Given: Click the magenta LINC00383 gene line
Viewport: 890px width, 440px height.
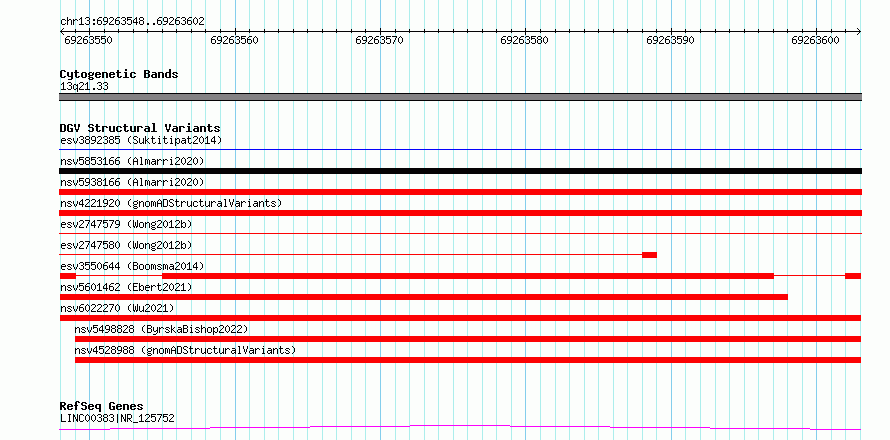Looking at the screenshot, I should pyautogui.click(x=460, y=427).
